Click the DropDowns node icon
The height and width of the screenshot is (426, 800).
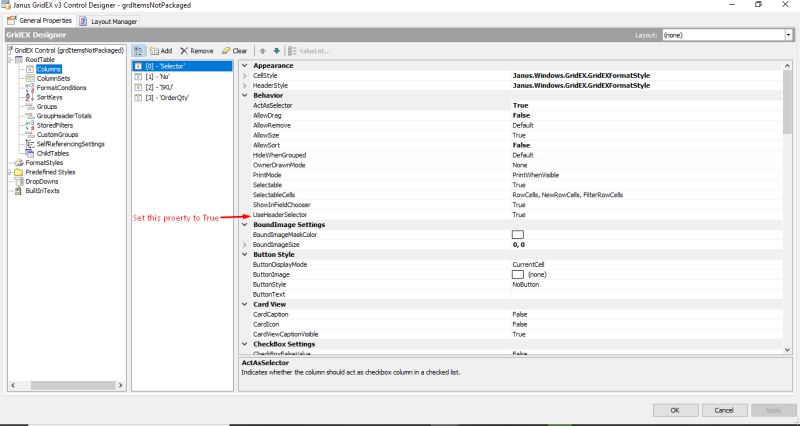[19, 181]
